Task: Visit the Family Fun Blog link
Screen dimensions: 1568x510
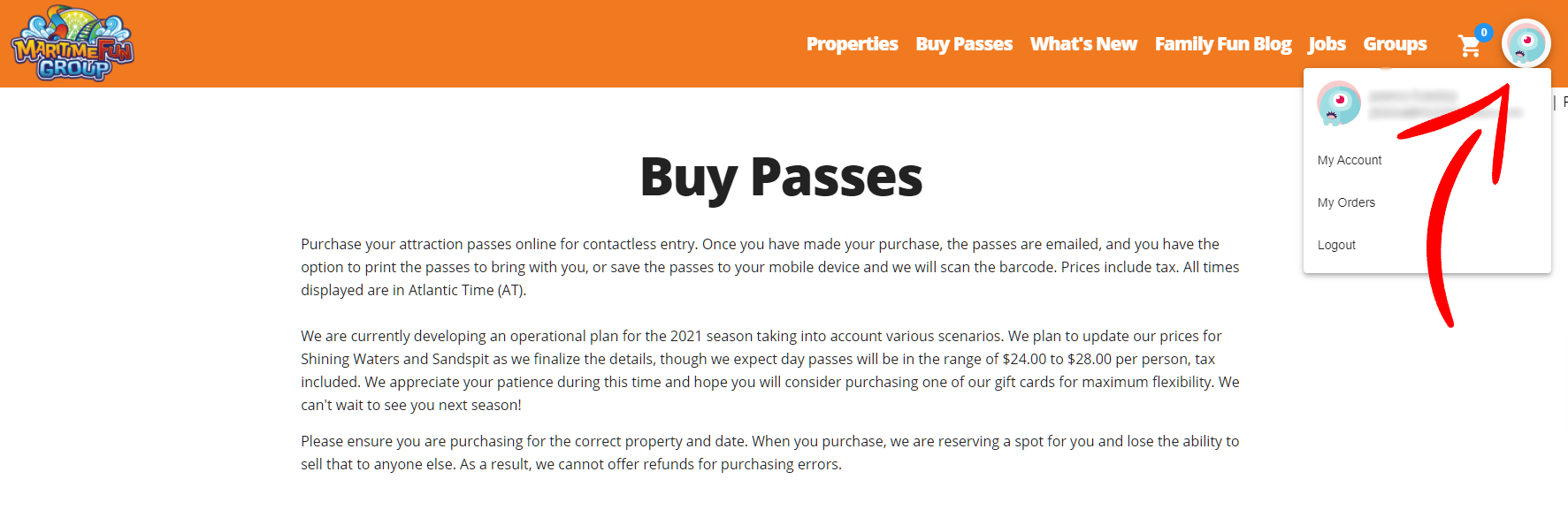Action: pos(1223,44)
